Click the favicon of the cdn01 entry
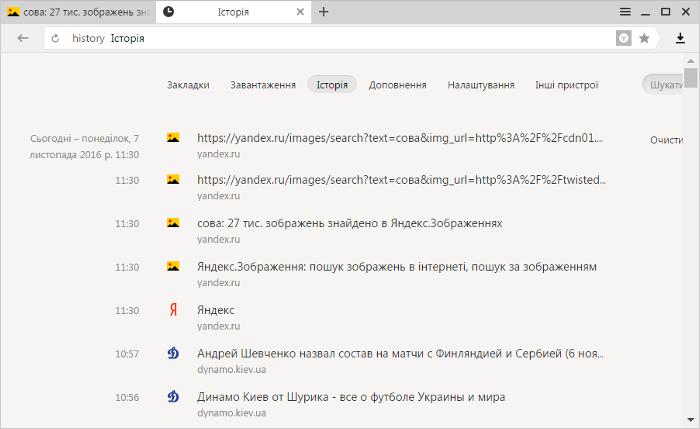The height and width of the screenshot is (429, 700). tap(173, 137)
